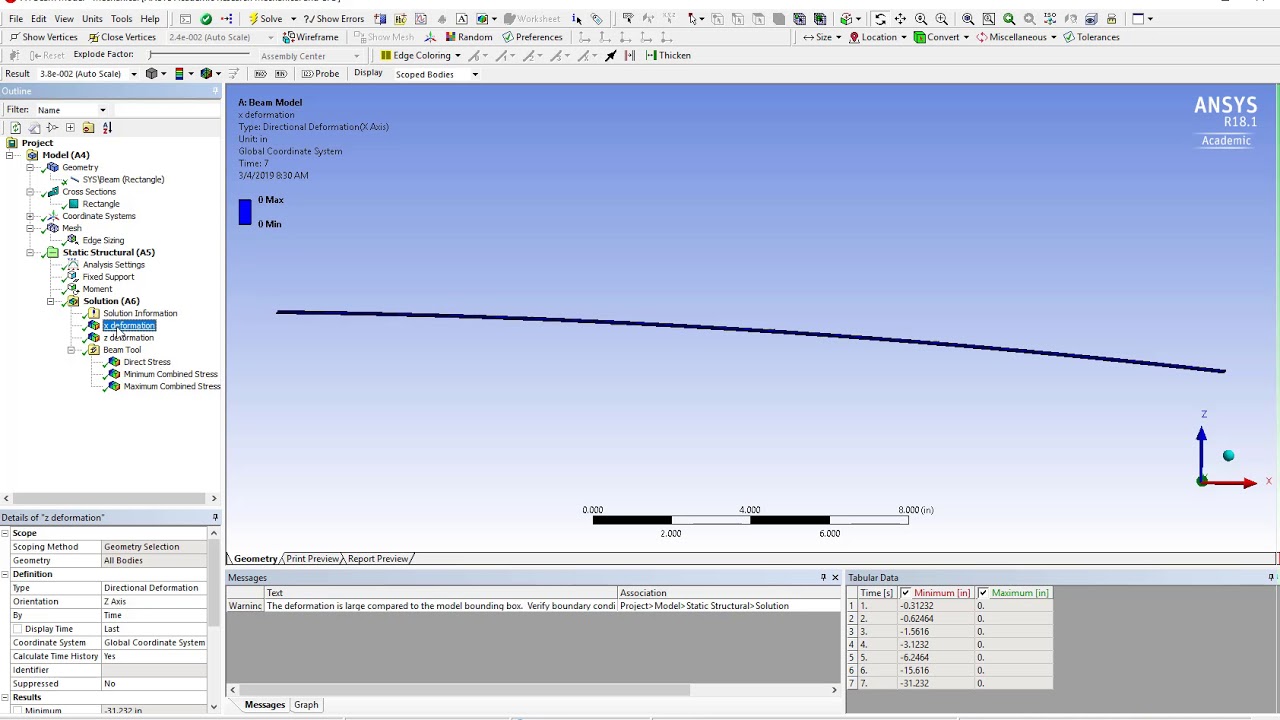This screenshot has width=1280, height=720.
Task: Open the Edge Coloring dropdown
Action: (421, 55)
